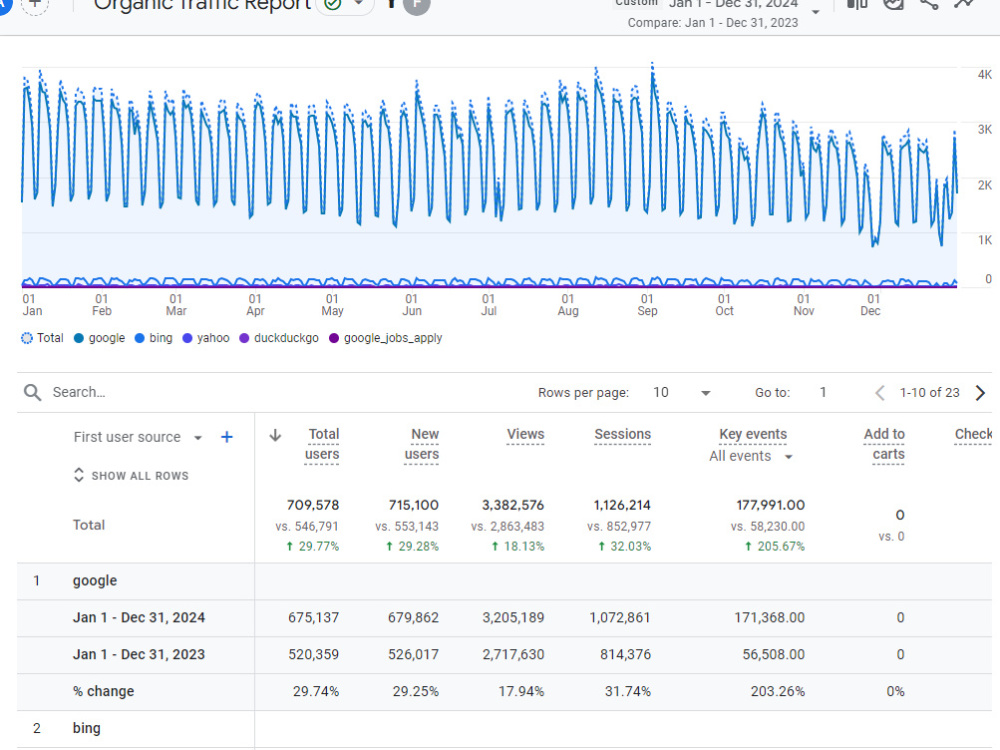Sort by the New users column header

[x=422, y=444]
